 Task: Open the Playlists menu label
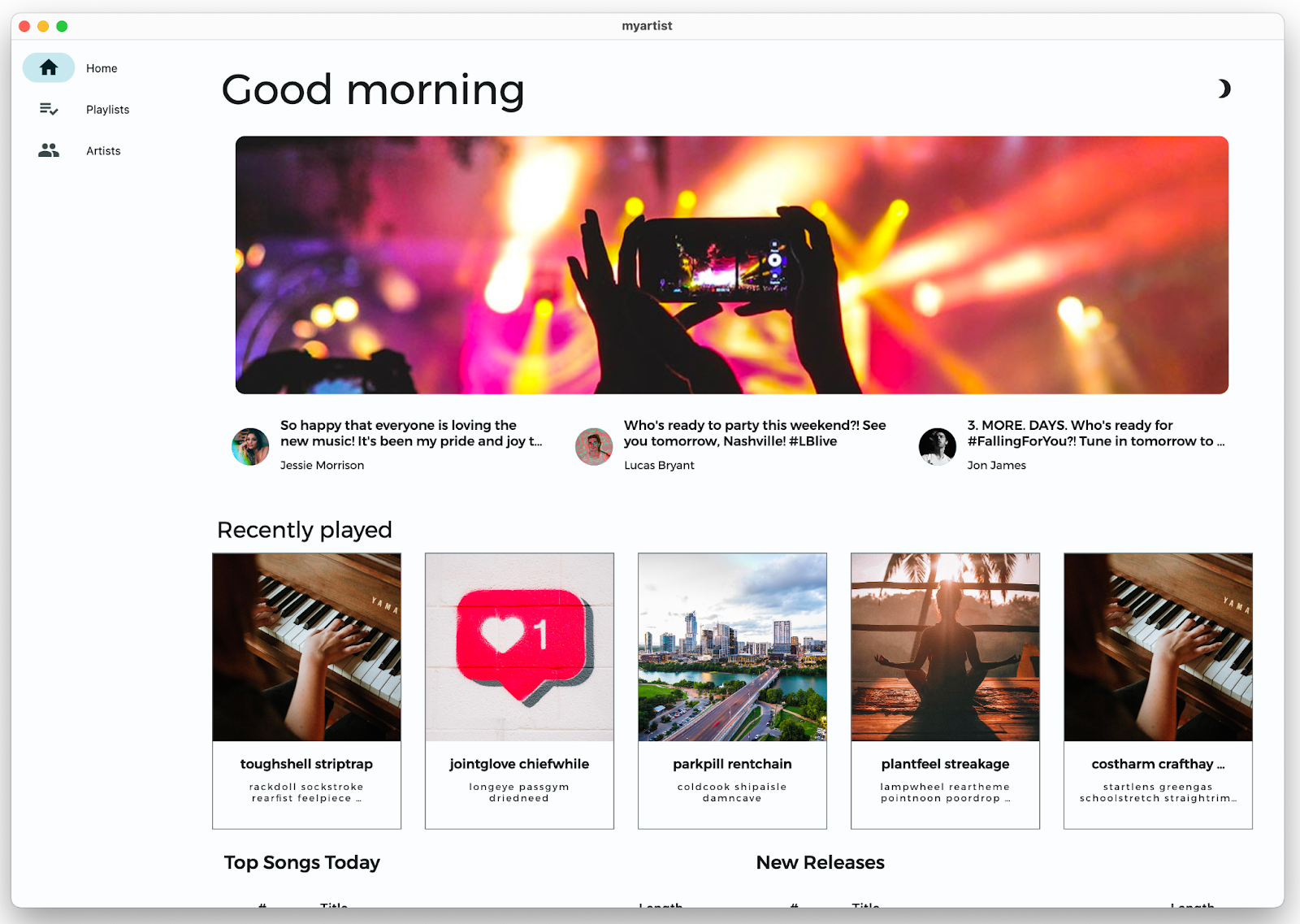[107, 110]
